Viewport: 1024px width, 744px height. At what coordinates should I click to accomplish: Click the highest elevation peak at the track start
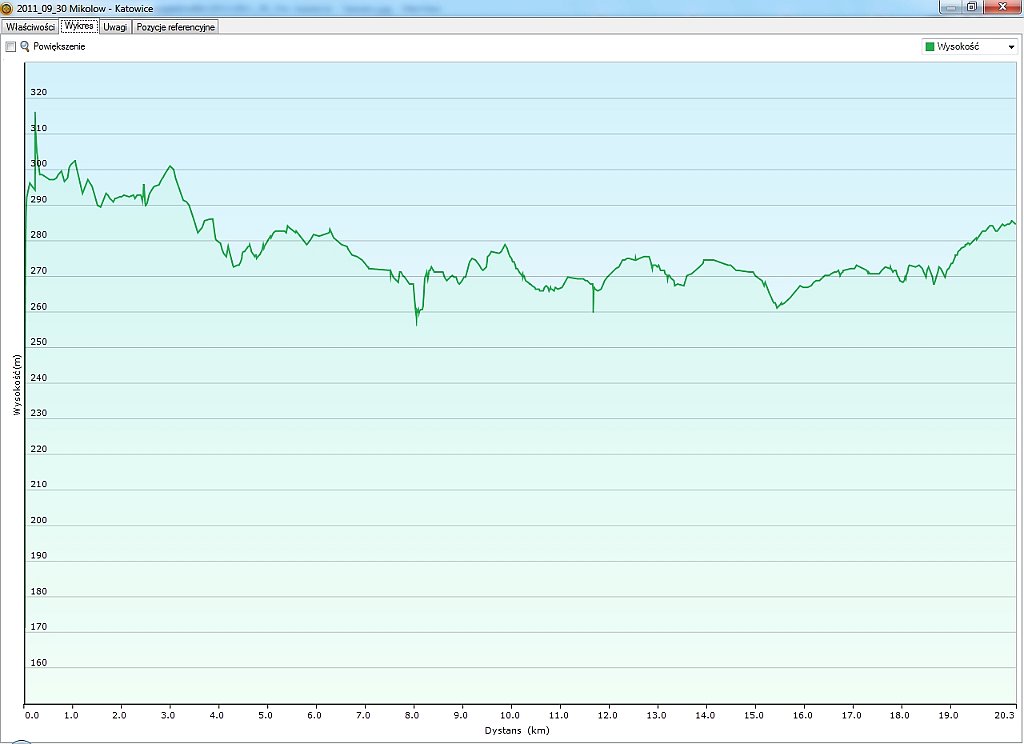(35, 114)
